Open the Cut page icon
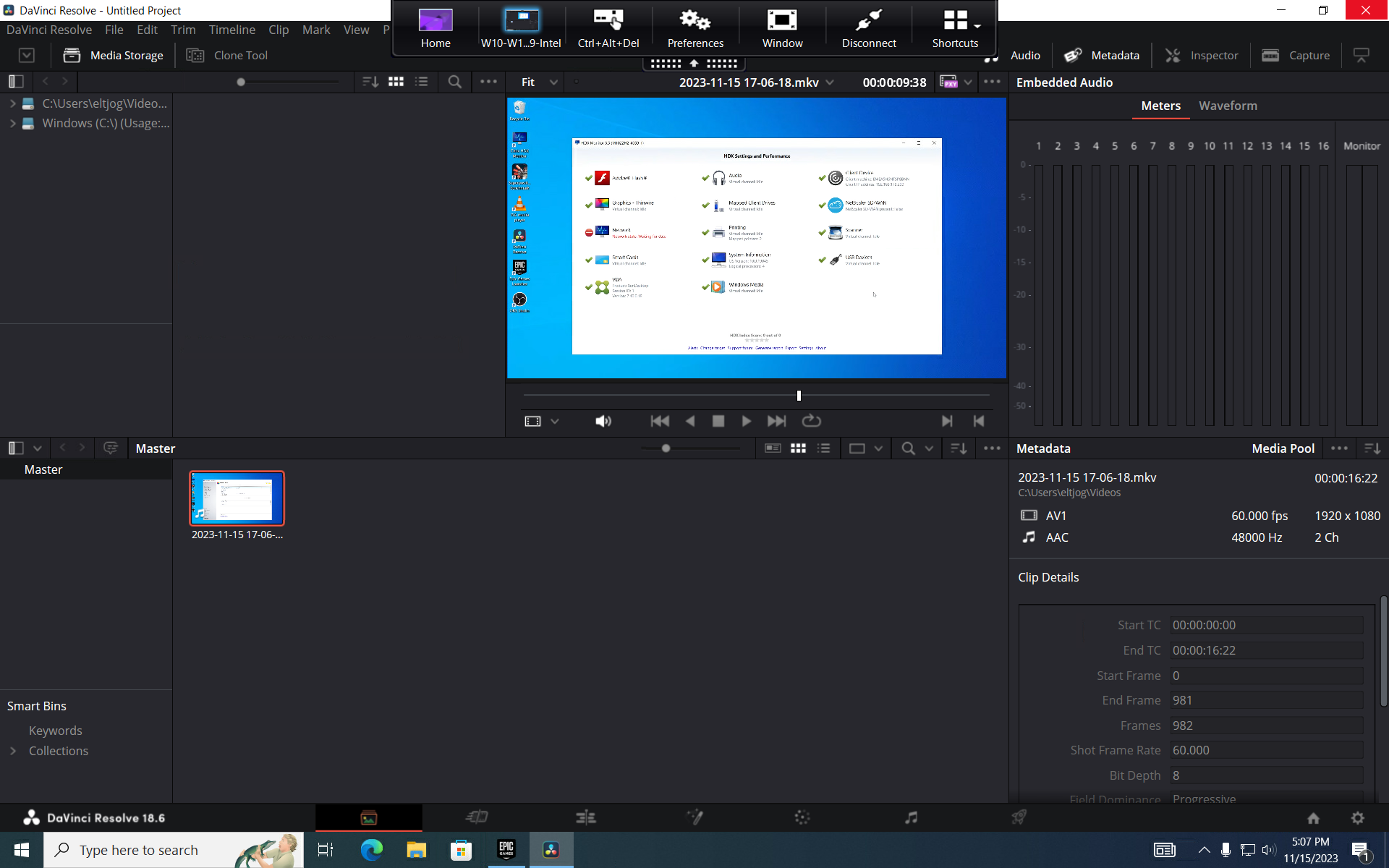1389x868 pixels. [x=477, y=817]
